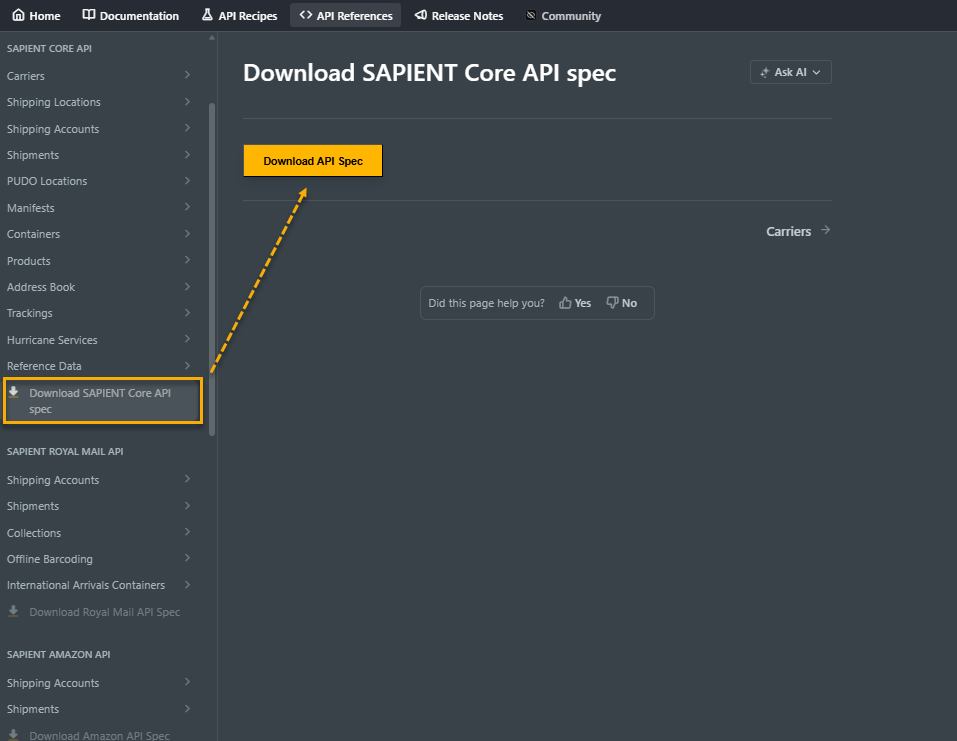Click download icon beside Royal Mail API Spec

13,611
